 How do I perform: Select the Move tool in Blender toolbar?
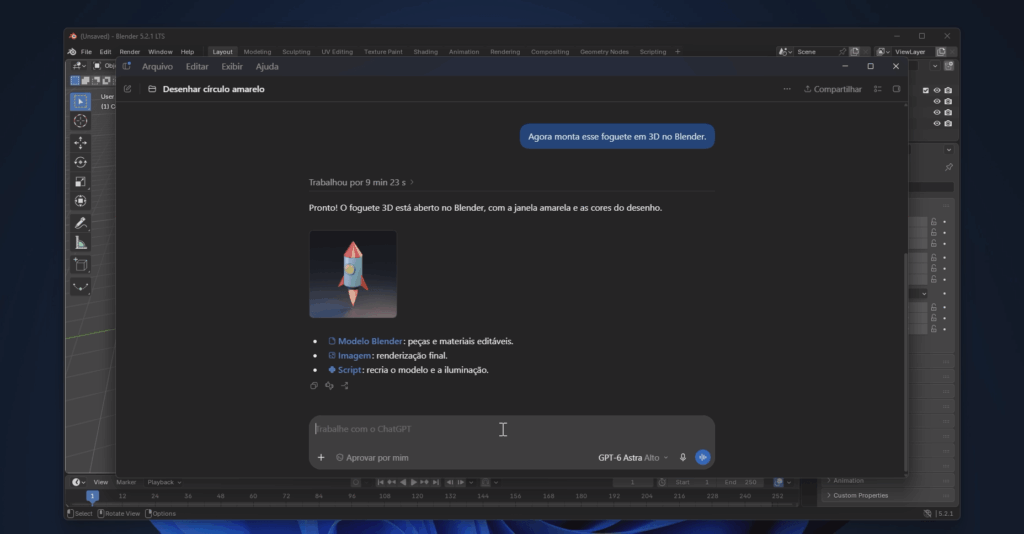pyautogui.click(x=80, y=142)
